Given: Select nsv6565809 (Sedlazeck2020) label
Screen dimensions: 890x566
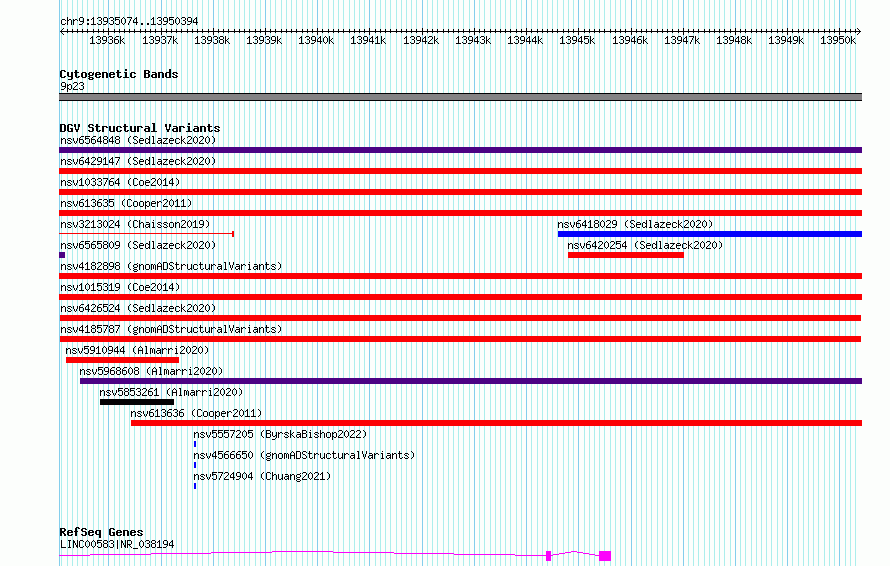Looking at the screenshot, I should [x=138, y=245].
